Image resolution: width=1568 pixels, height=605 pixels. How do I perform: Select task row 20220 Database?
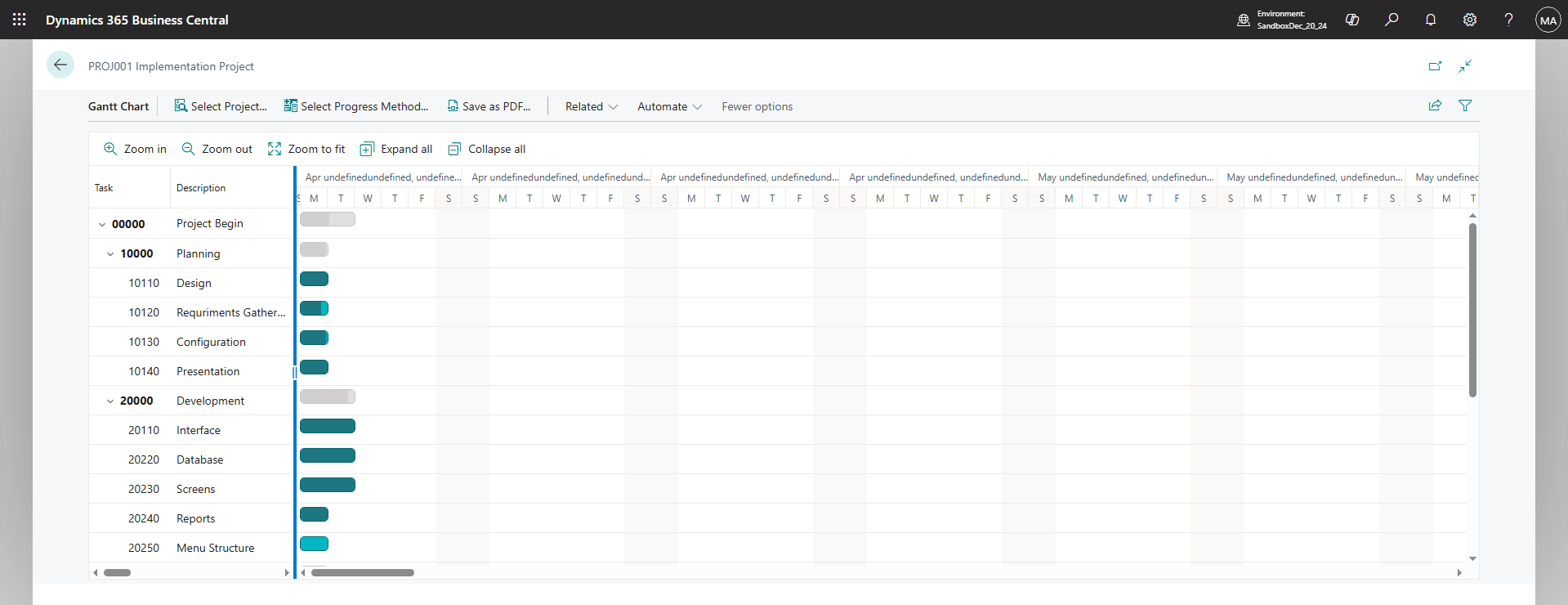pos(191,459)
